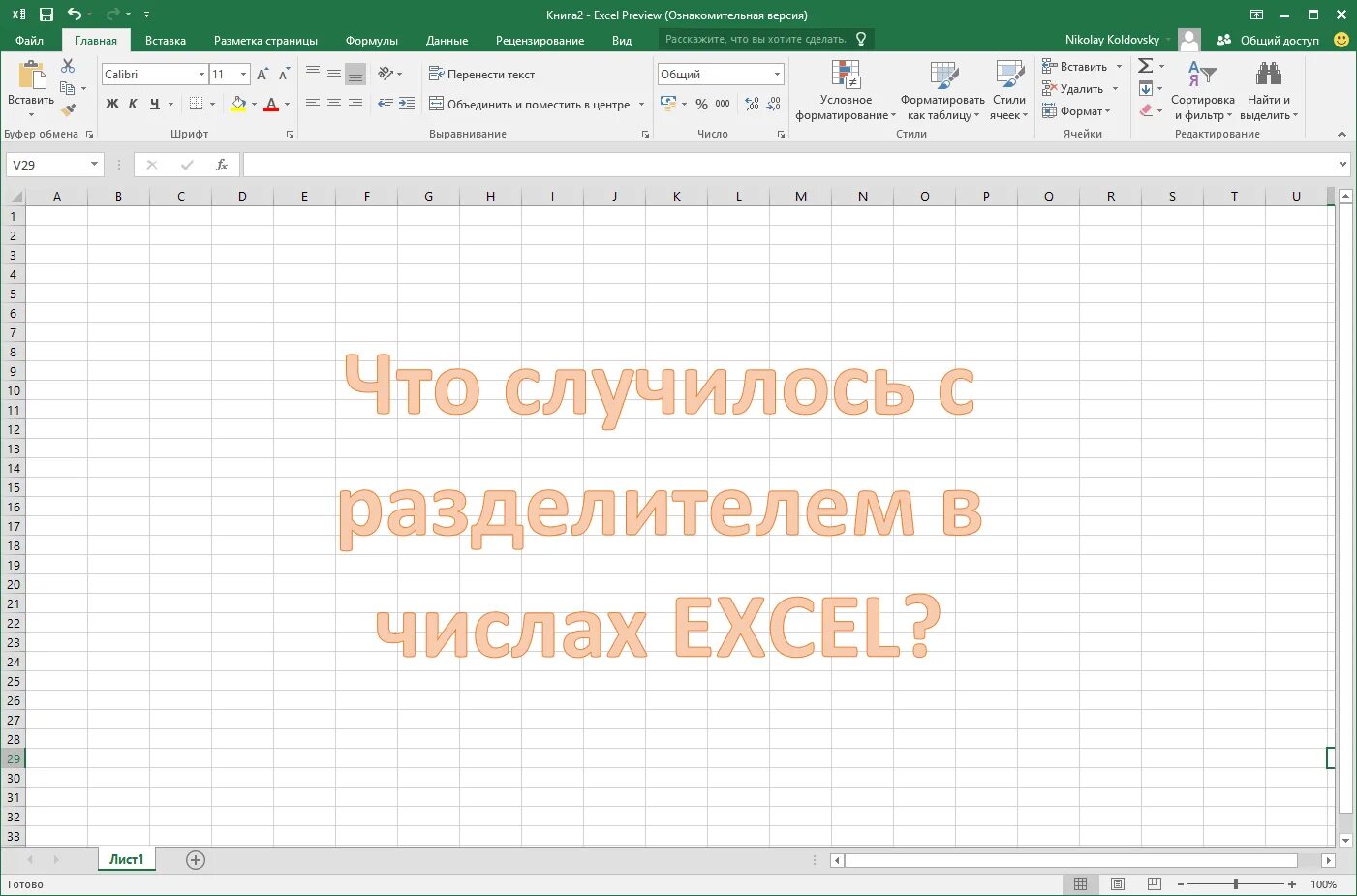Expand the formula bar
This screenshot has width=1357, height=896.
tap(1342, 165)
